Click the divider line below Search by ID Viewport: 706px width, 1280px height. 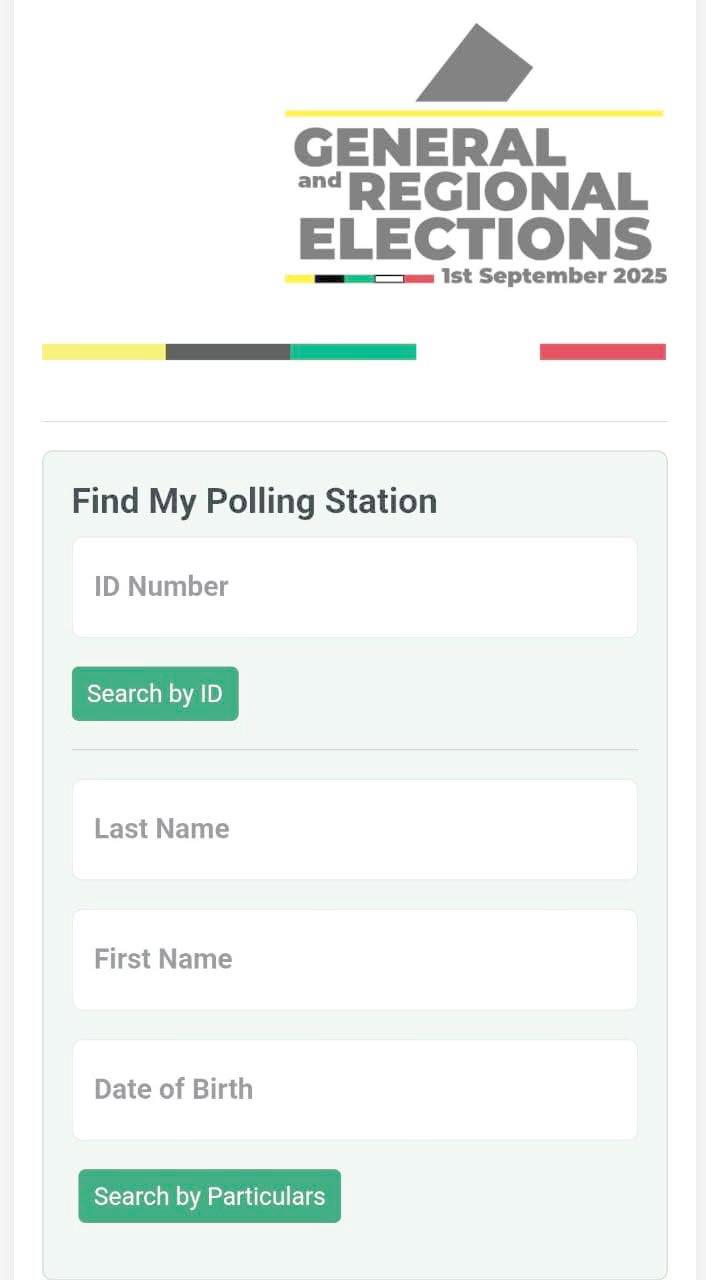[x=354, y=749]
